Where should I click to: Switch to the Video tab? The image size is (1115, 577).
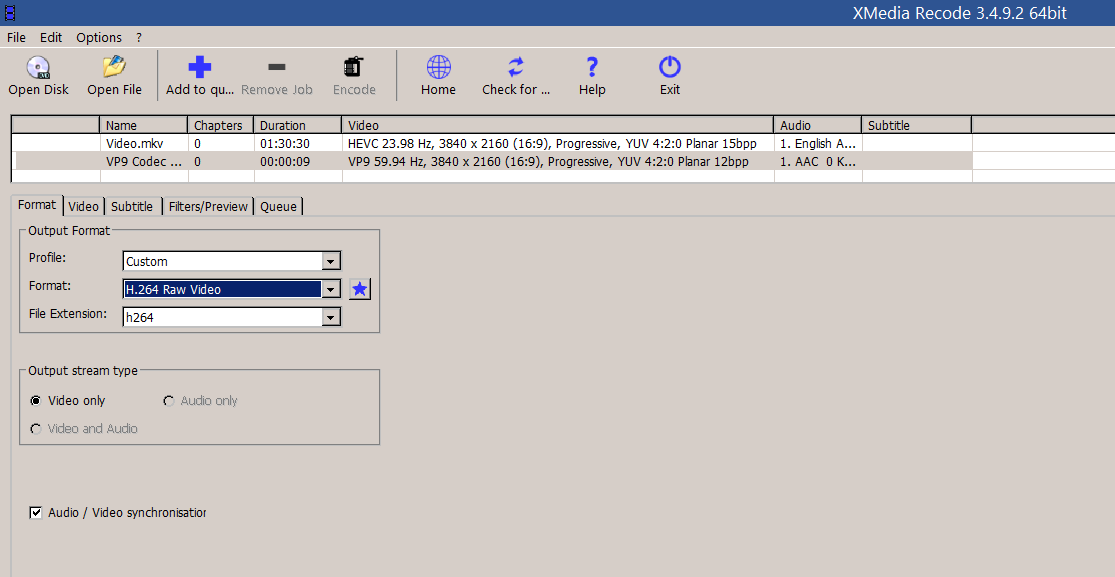[x=83, y=206]
